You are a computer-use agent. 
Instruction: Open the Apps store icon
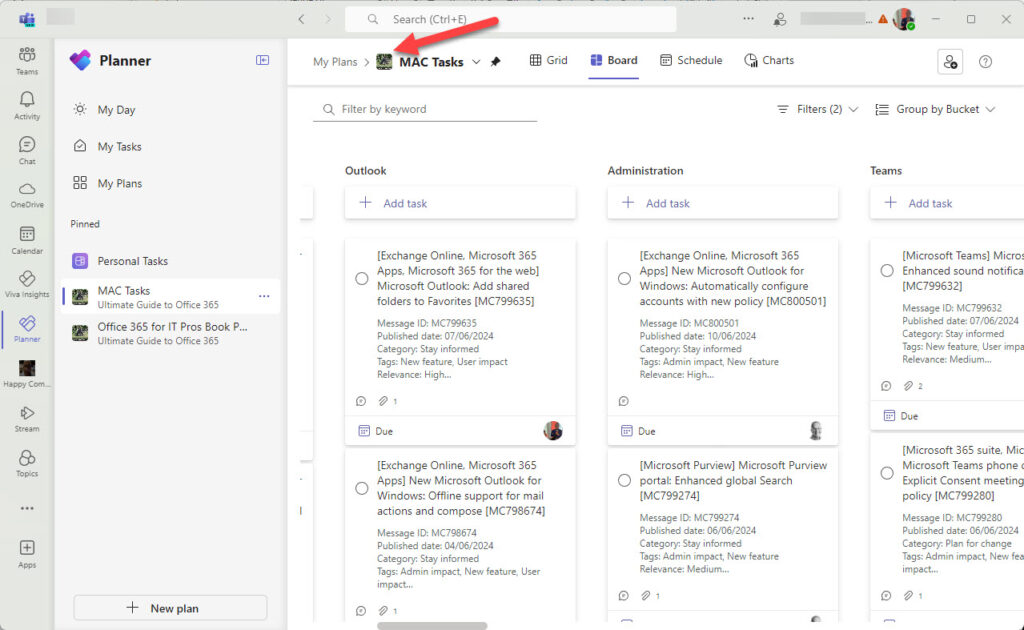[x=27, y=554]
